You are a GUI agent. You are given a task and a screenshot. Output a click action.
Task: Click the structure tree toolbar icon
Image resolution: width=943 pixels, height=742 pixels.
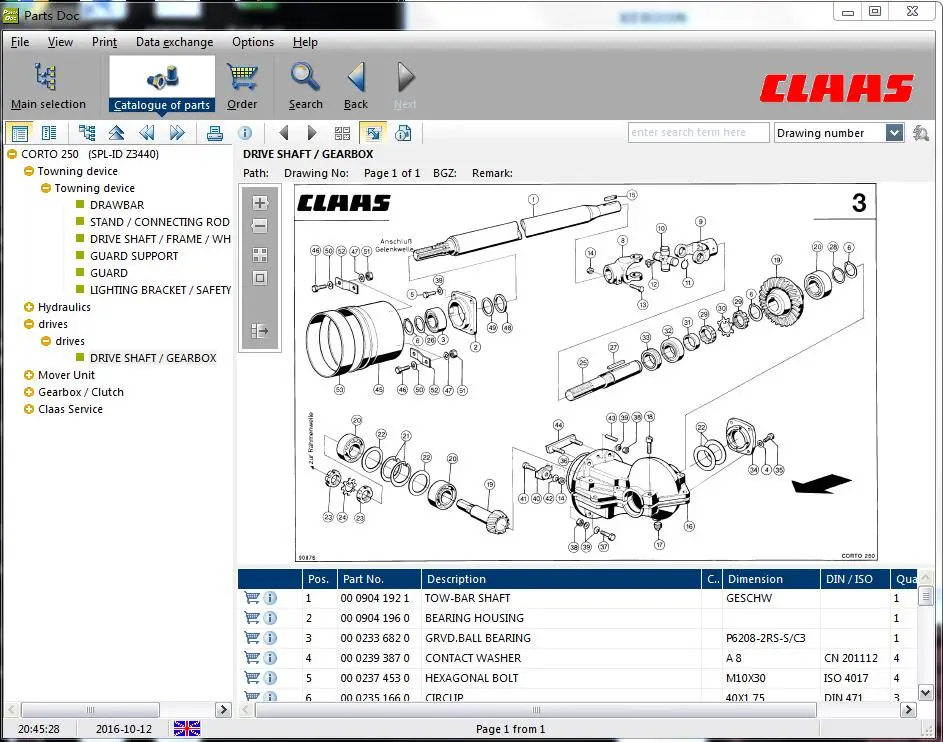(87, 133)
